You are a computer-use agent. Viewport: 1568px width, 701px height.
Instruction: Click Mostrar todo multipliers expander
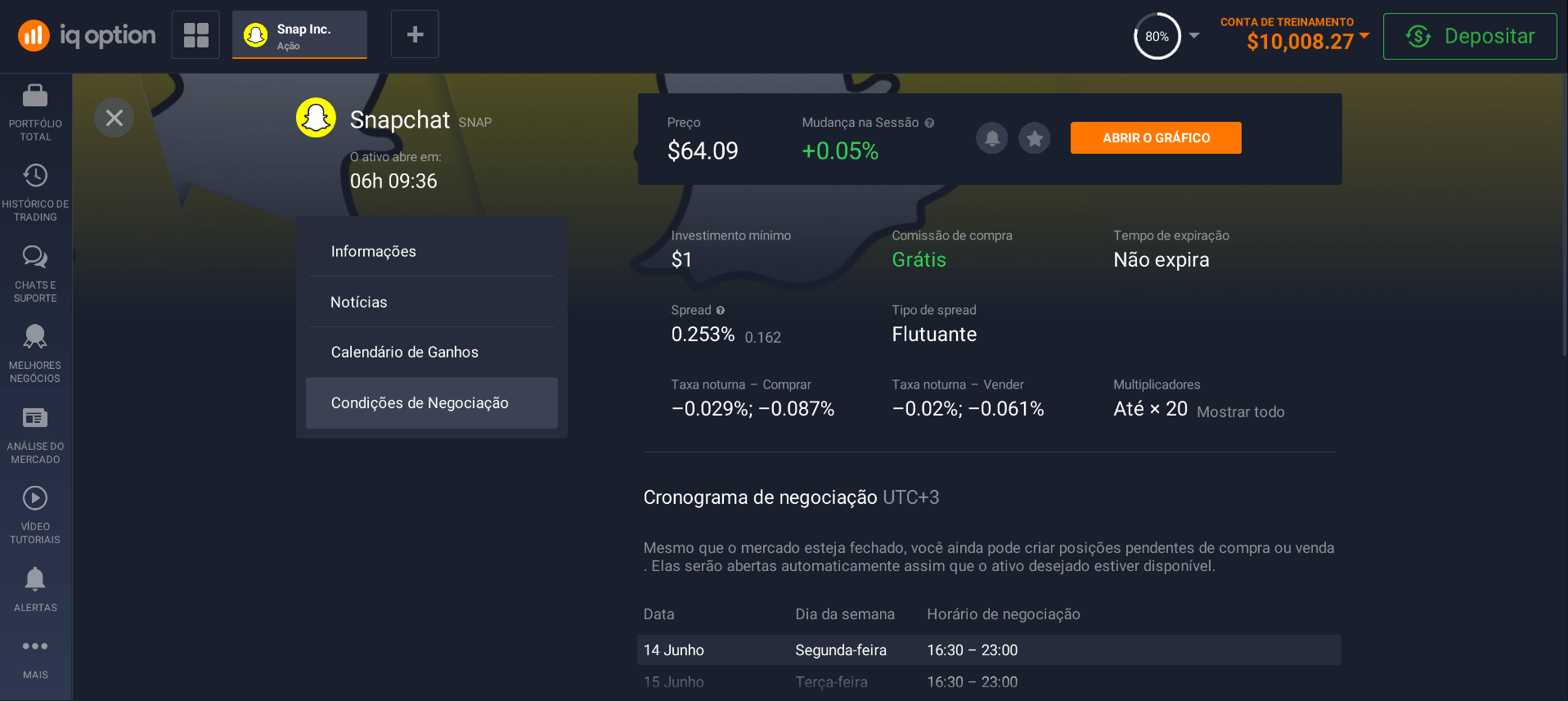click(x=1240, y=411)
